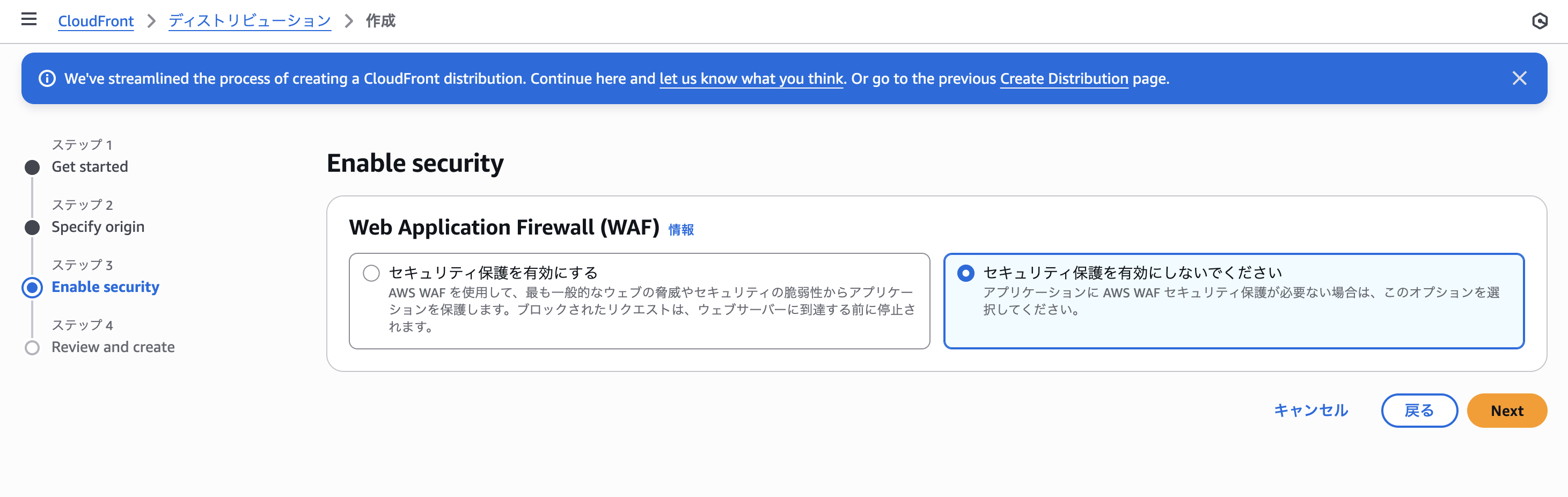The width and height of the screenshot is (1568, 497).
Task: Go to step 2 Specify origin
Action: point(97,226)
